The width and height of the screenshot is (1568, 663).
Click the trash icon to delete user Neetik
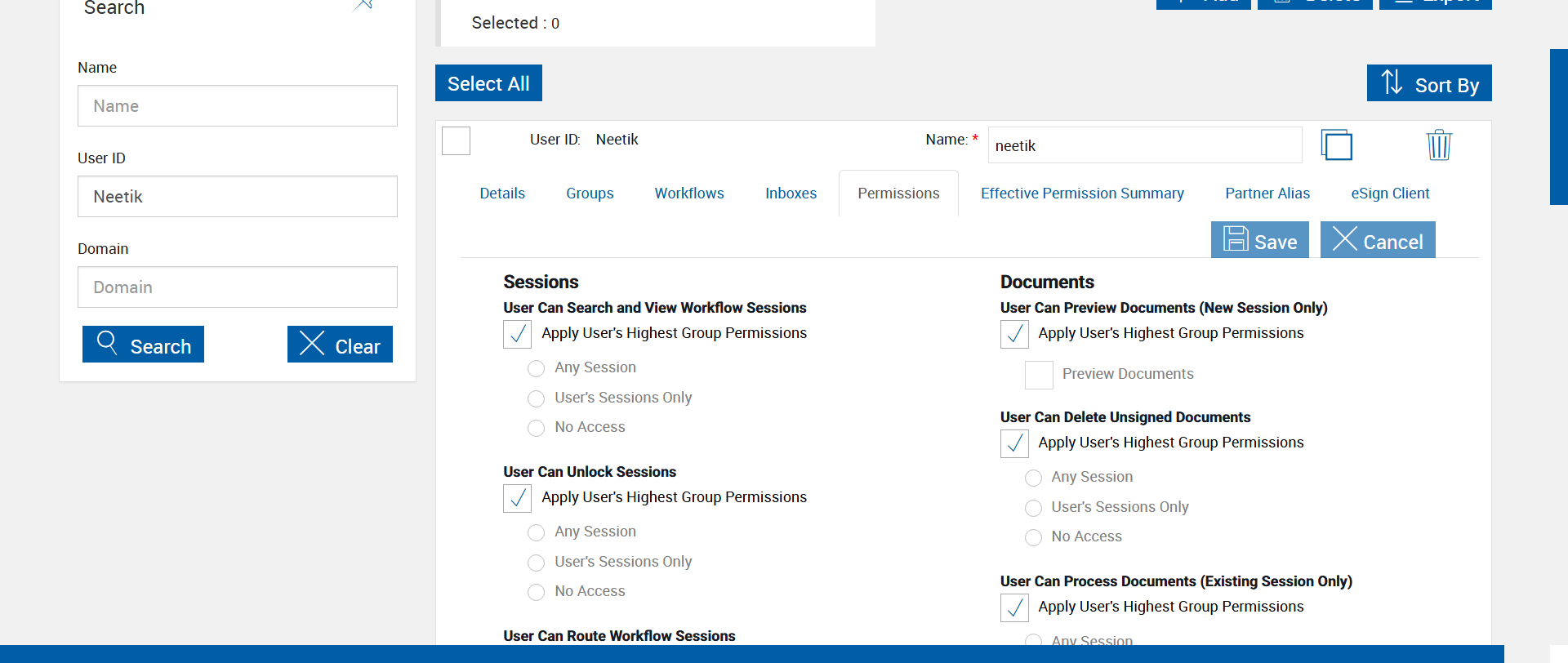1438,145
